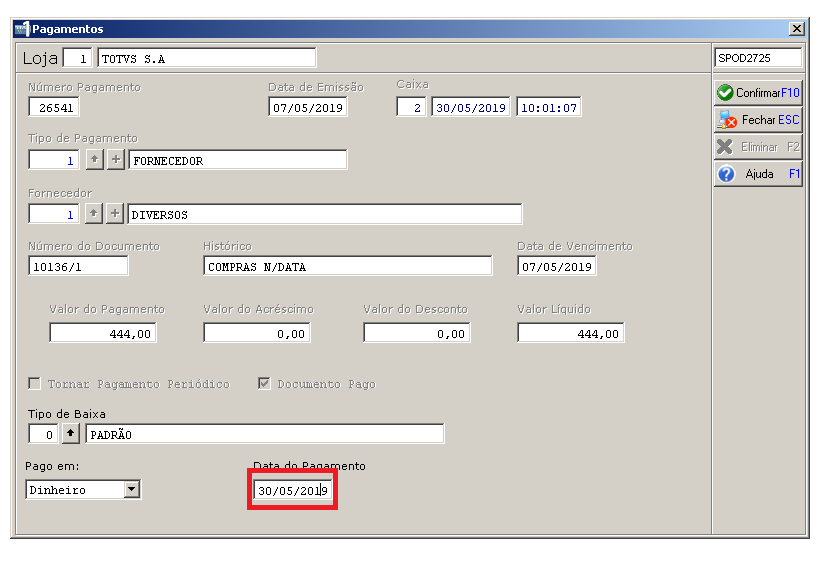Click the Pagamentos window title icon
The height and width of the screenshot is (561, 834).
22,29
